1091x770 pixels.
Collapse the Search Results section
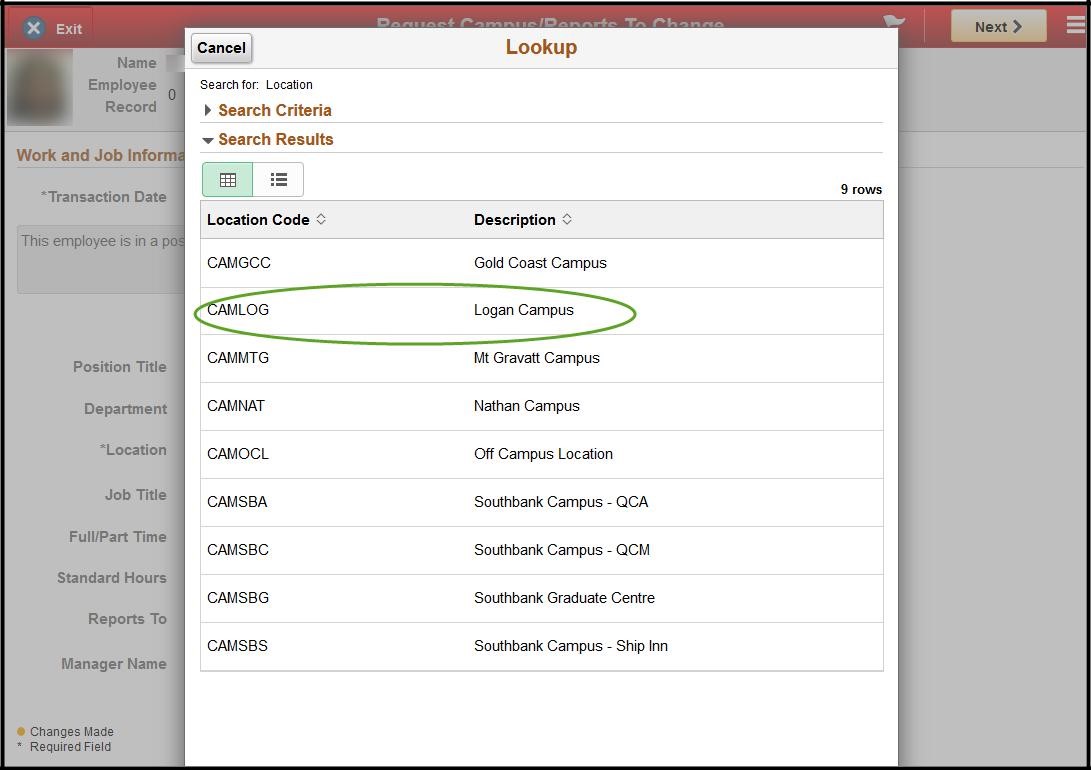208,140
